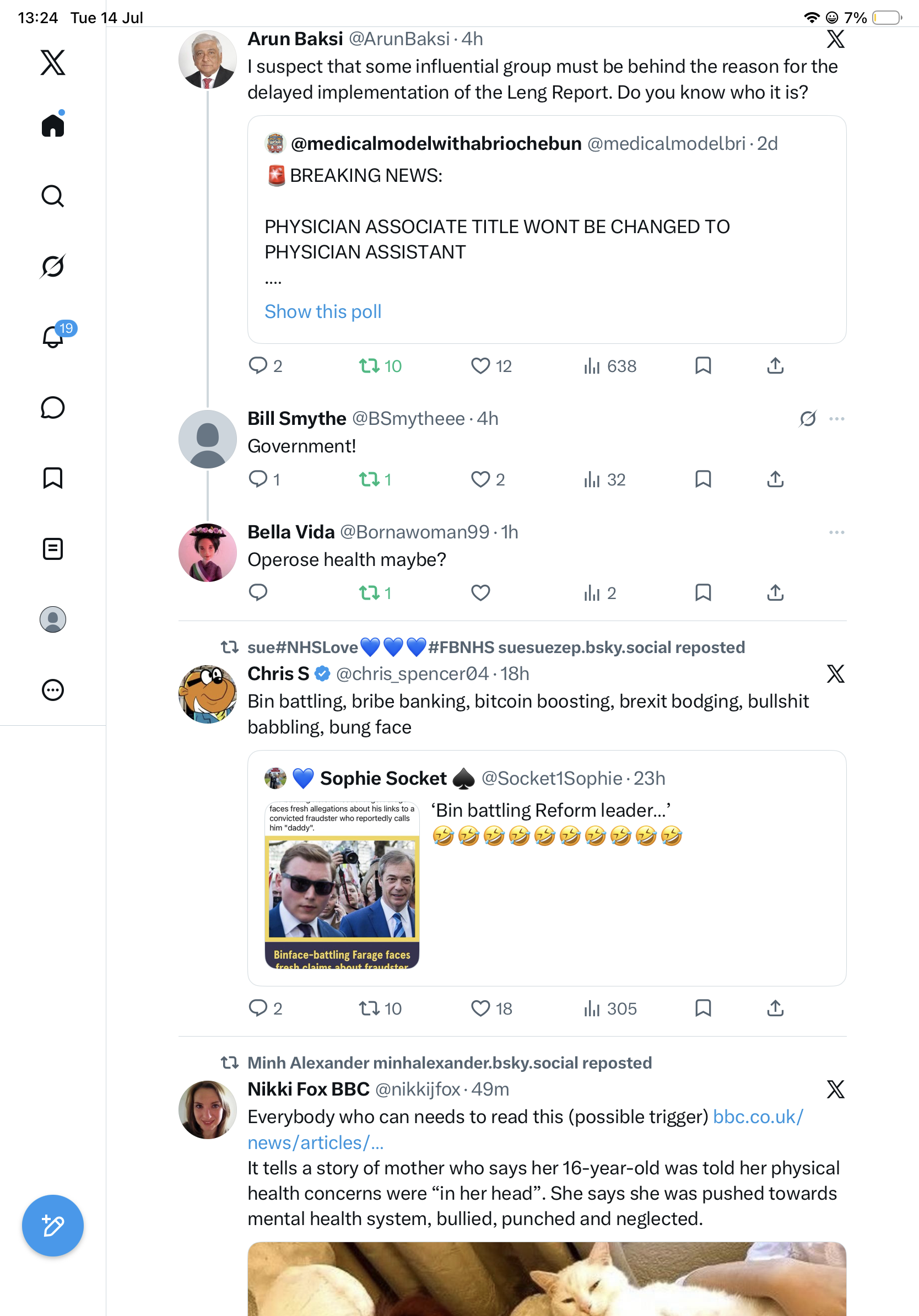
Task: Open Grok from the left sidebar
Action: click(x=53, y=266)
